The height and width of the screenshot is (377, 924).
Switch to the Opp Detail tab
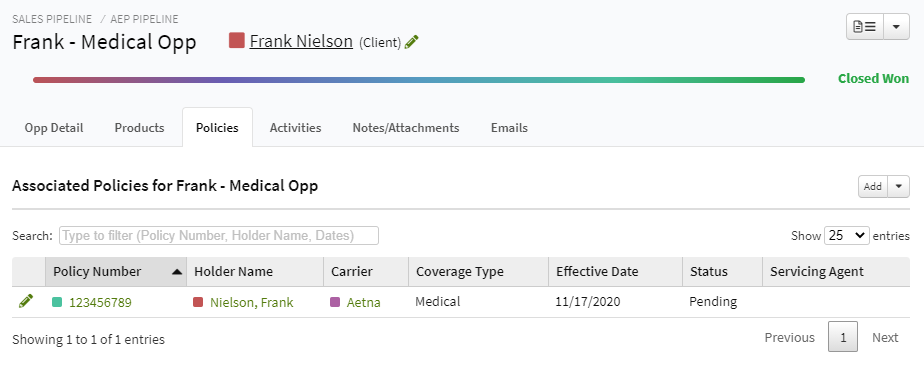click(x=54, y=128)
